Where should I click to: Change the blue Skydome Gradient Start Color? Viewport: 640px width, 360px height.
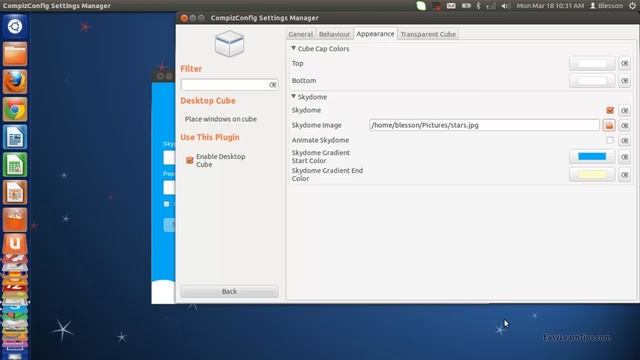pyautogui.click(x=592, y=157)
